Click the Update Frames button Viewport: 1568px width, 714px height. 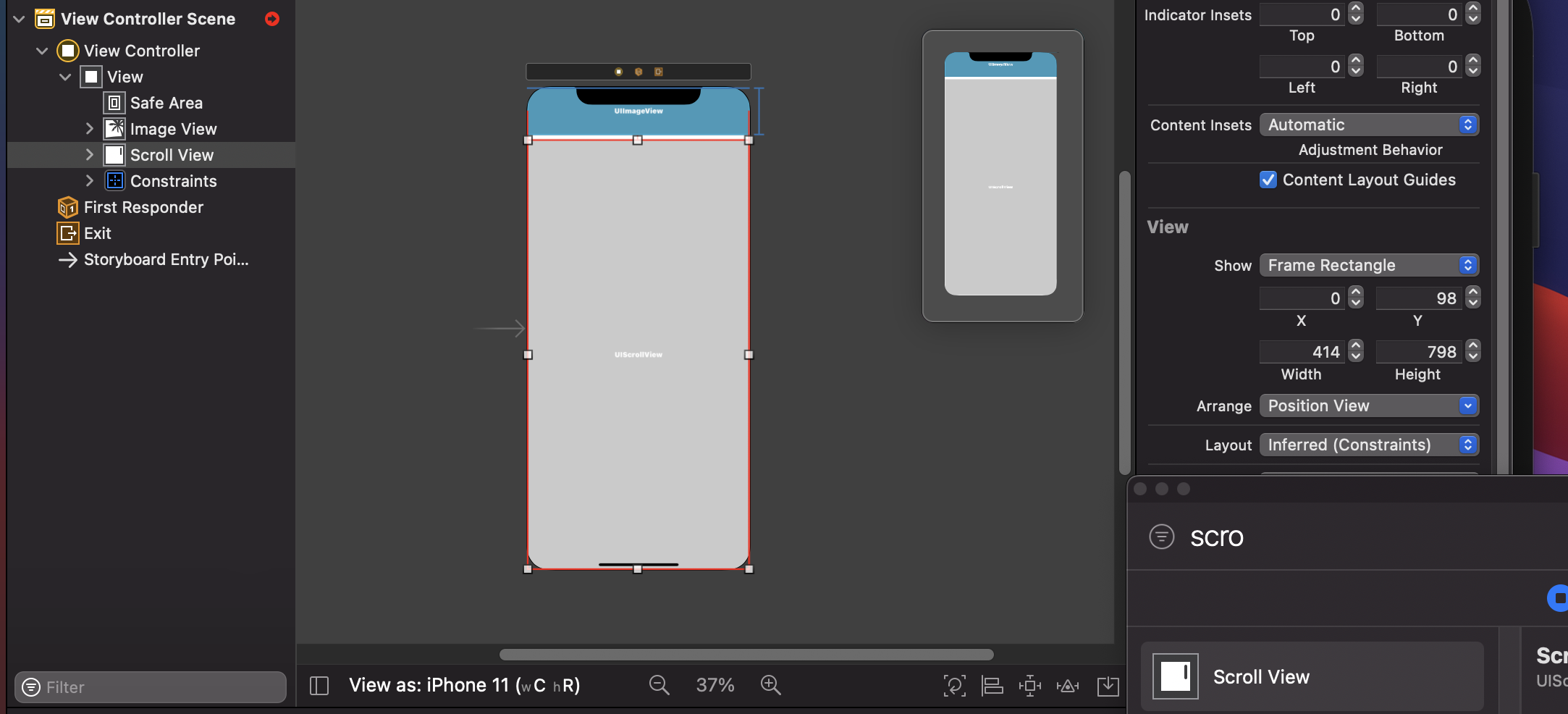(x=955, y=686)
